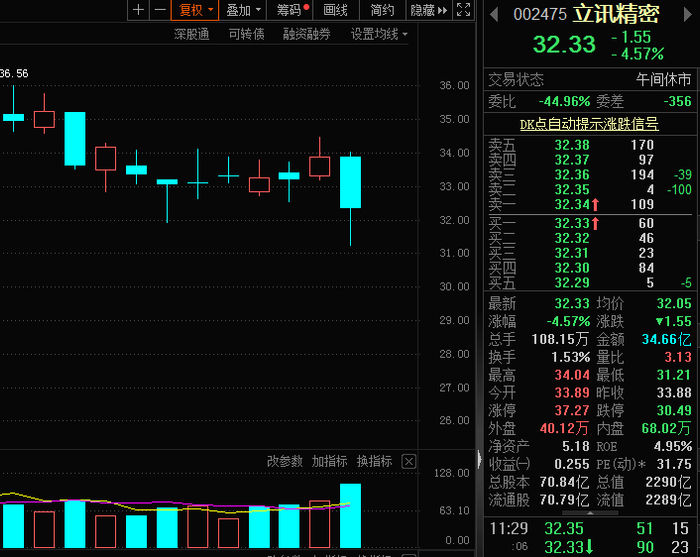Click 最低 value 31.21
The image size is (700, 557).
pyautogui.click(x=674, y=375)
